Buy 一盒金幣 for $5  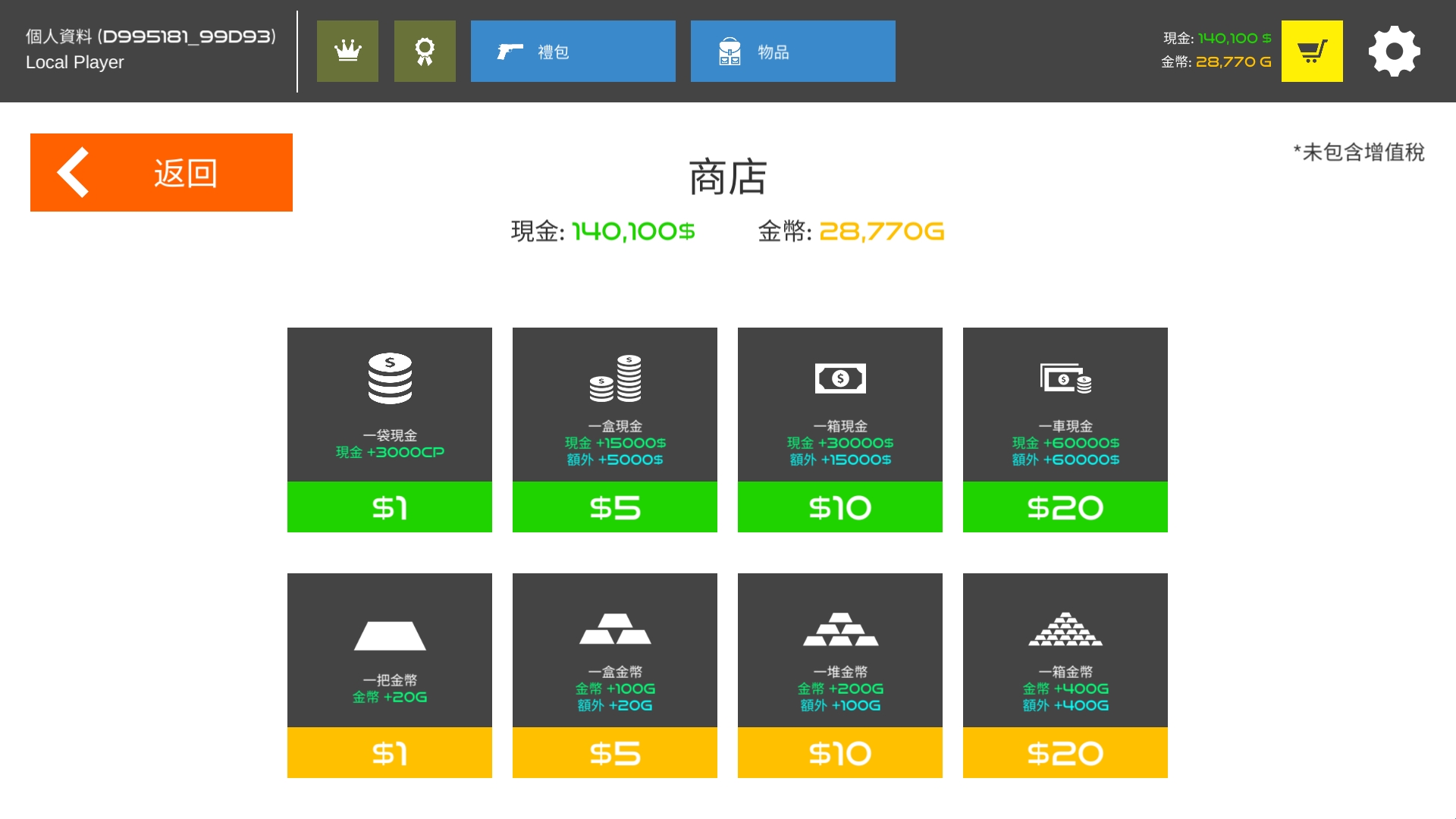pos(615,752)
